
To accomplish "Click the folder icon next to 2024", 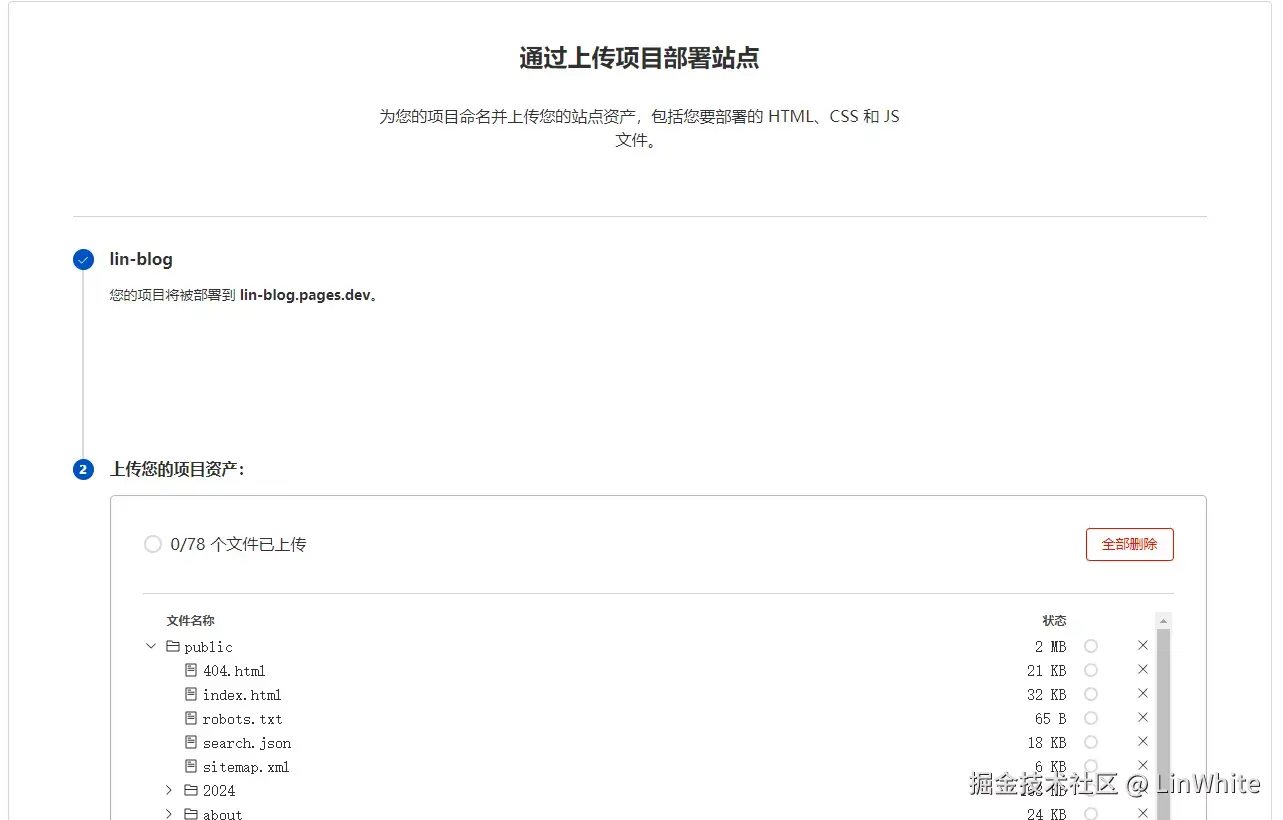I will coord(190,790).
